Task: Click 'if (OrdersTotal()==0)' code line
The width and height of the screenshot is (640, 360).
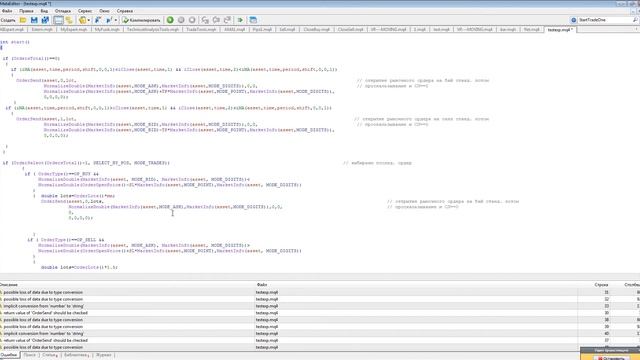Action: tap(31, 59)
